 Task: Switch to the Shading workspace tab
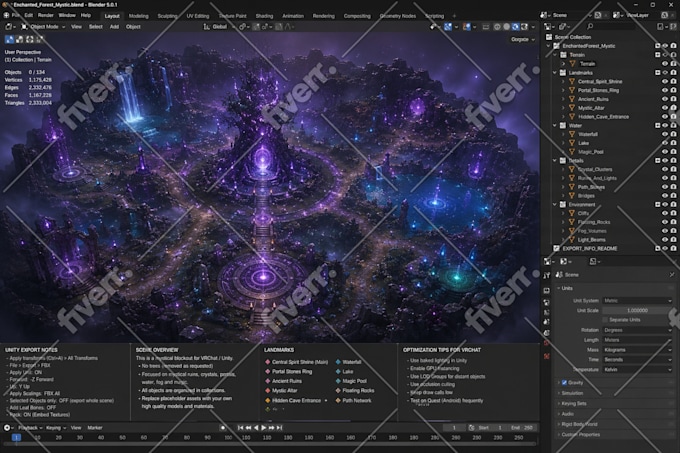[264, 16]
